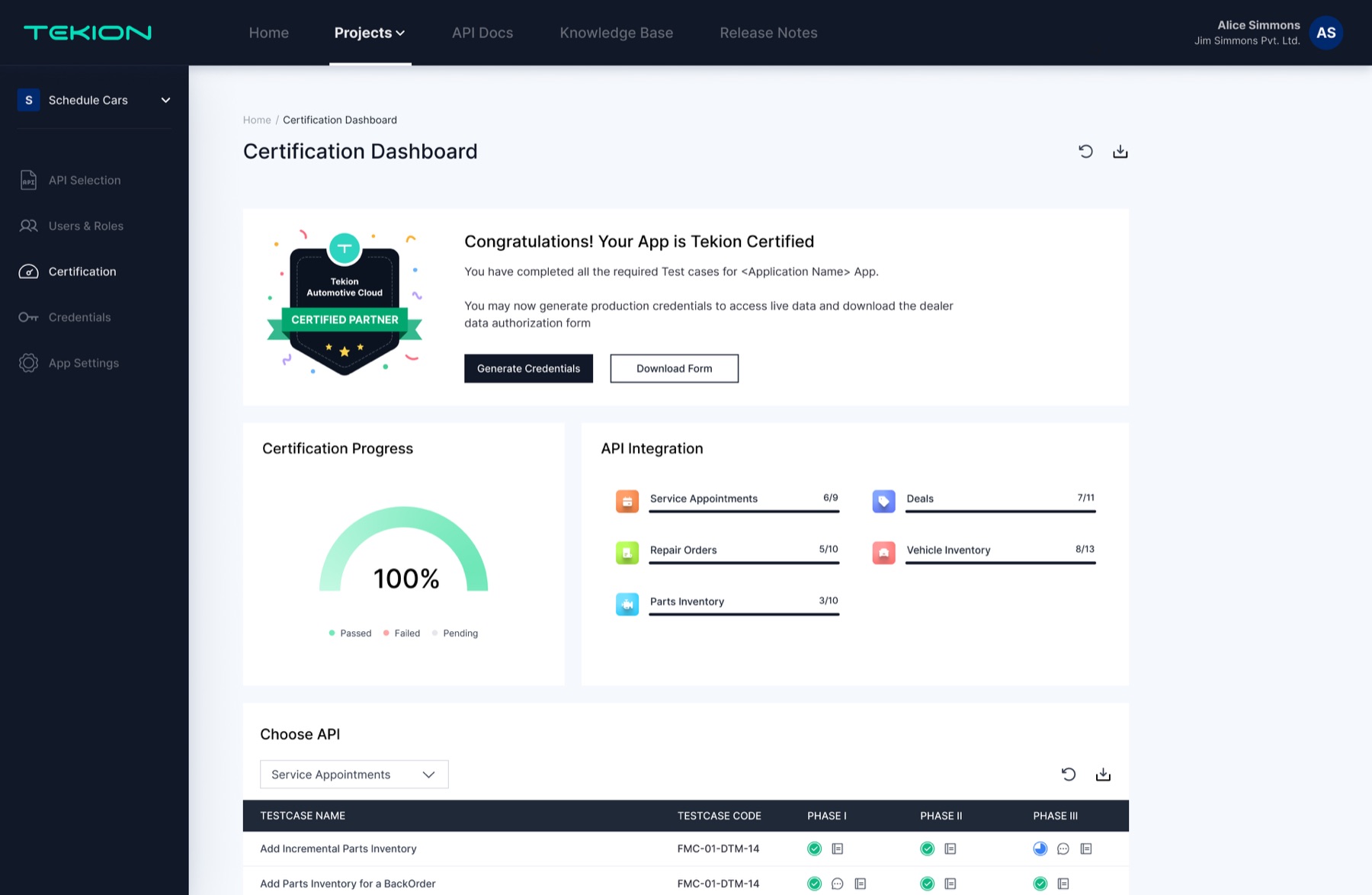Expand the Schedule Cars project switcher
This screenshot has height=895, width=1372.
coord(94,100)
